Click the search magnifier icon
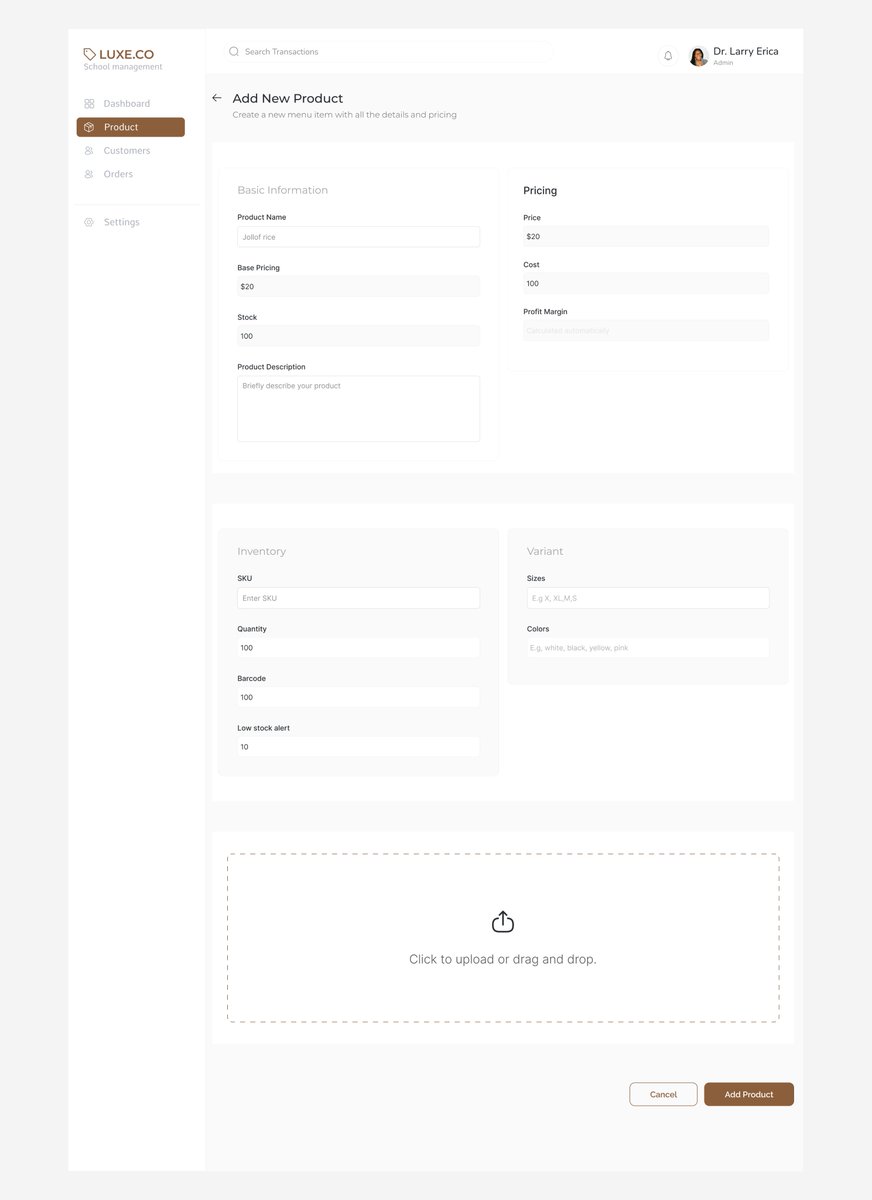Viewport: 872px width, 1200px height. 234,51
